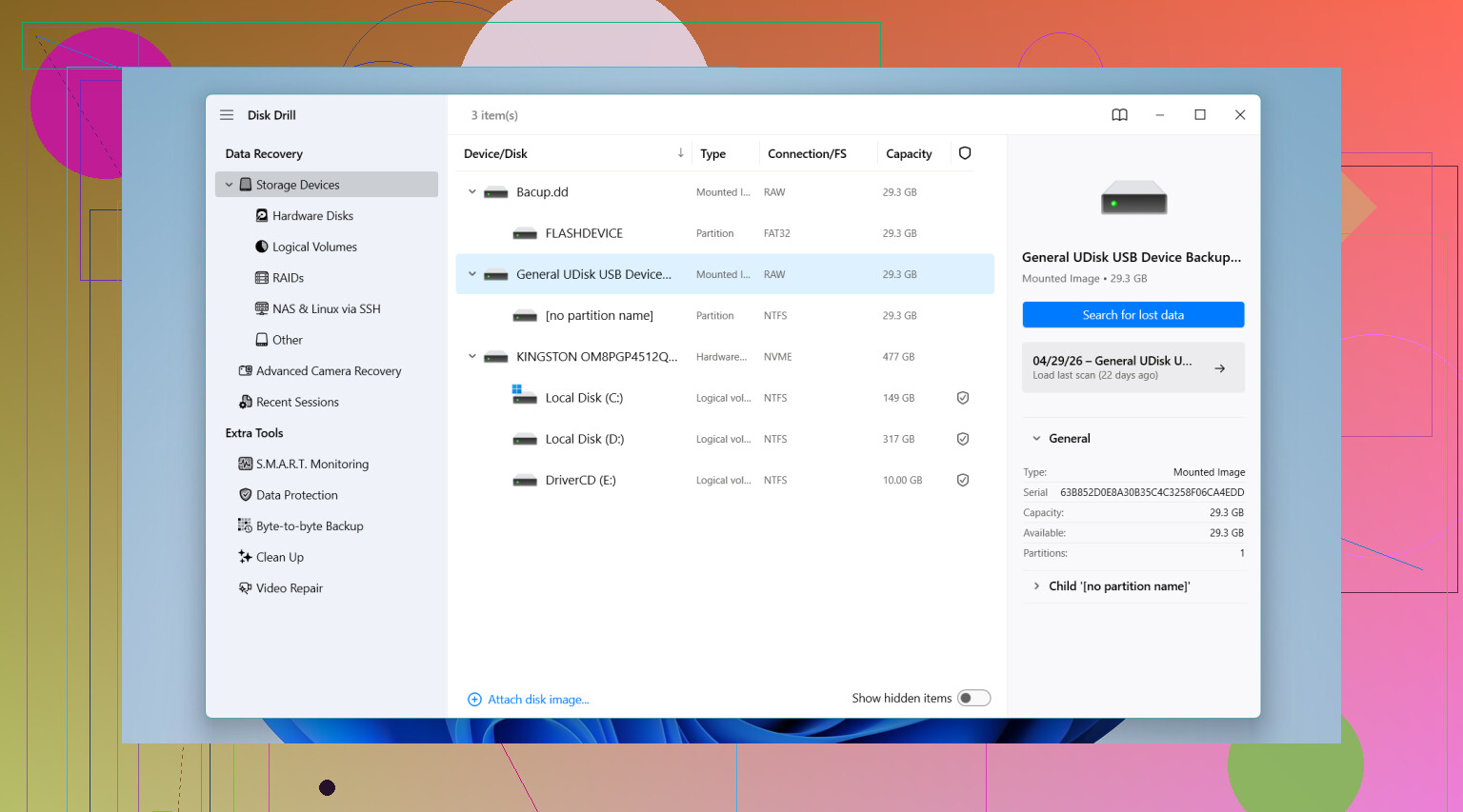Click the Hardware Disks icon
This screenshot has width=1463, height=812.
click(262, 216)
